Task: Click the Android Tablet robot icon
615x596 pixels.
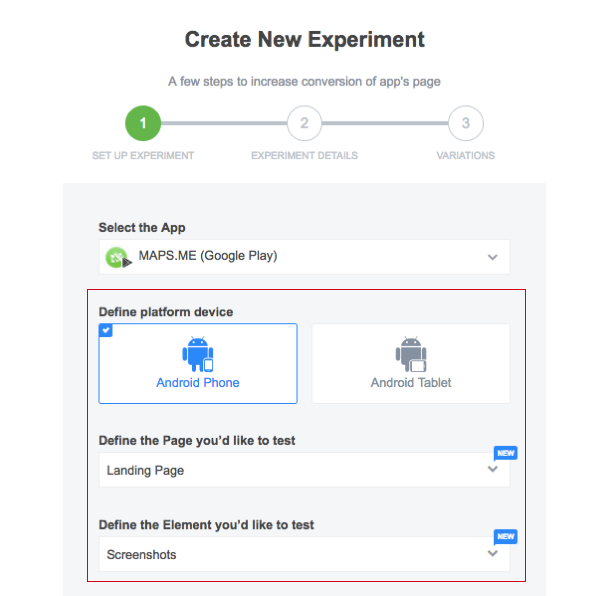Action: tap(411, 354)
